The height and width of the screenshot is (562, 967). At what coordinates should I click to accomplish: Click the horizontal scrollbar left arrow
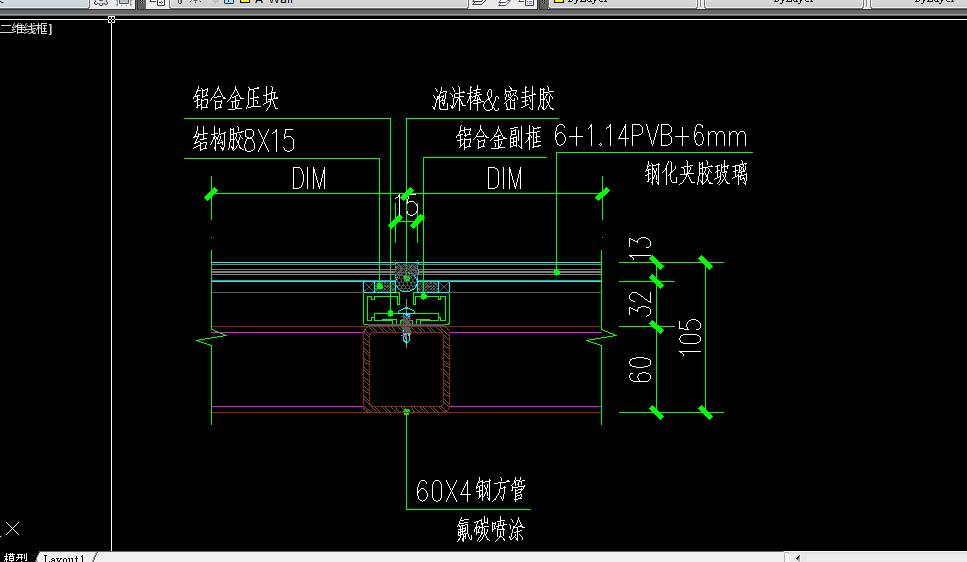tap(797, 558)
